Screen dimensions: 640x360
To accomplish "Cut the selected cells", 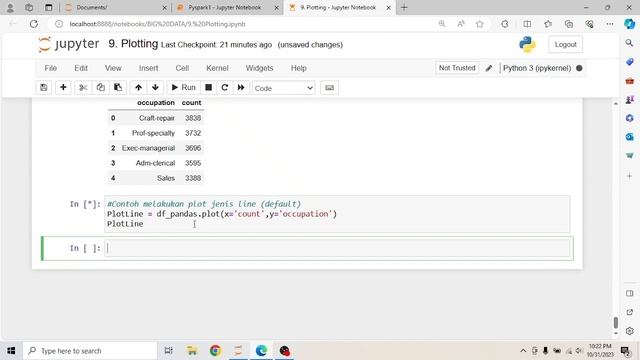I will (83, 88).
